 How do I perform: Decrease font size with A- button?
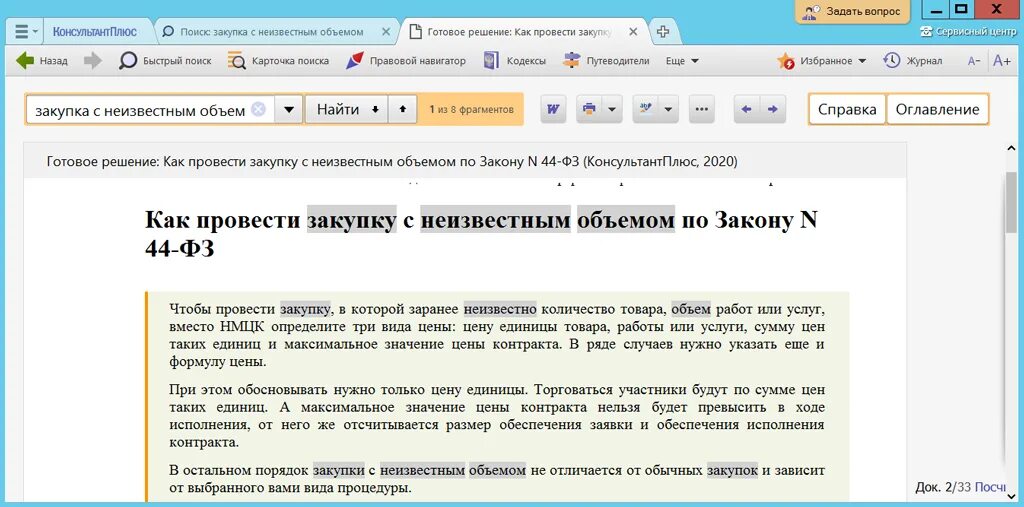tap(974, 61)
